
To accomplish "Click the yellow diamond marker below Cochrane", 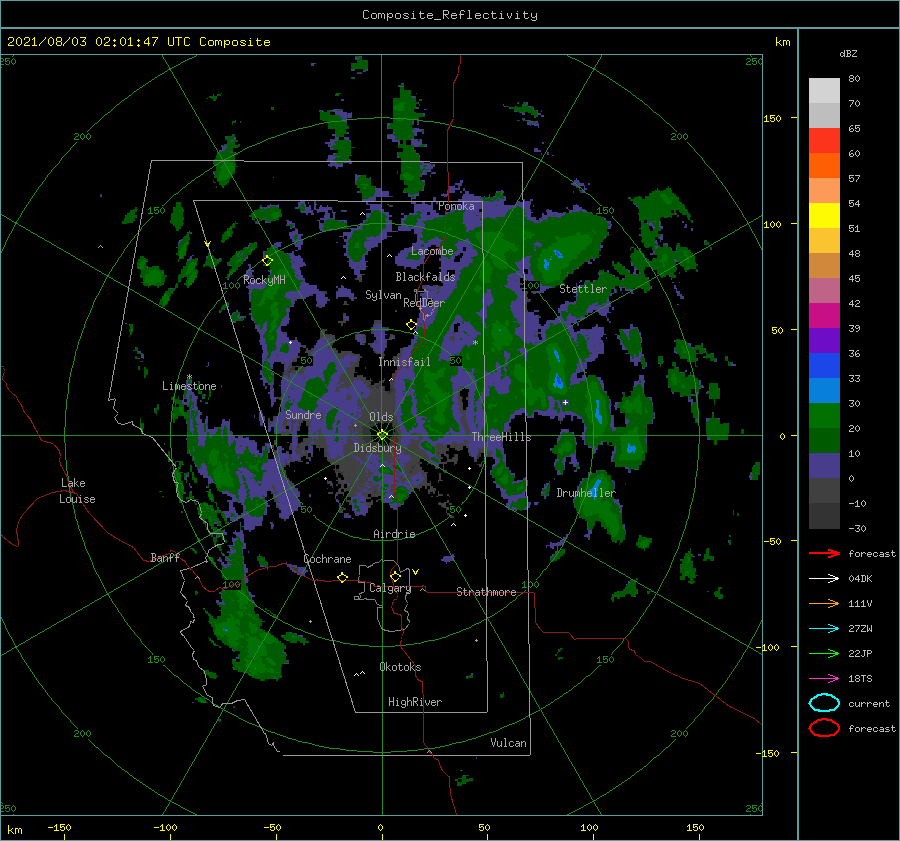I will pyautogui.click(x=343, y=577).
